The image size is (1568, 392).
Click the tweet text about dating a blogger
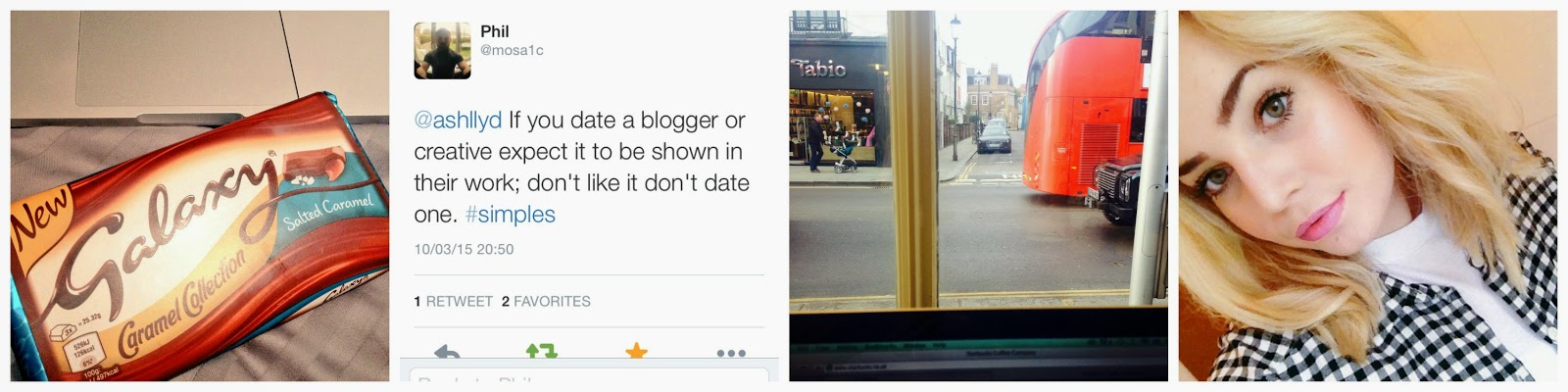point(581,168)
